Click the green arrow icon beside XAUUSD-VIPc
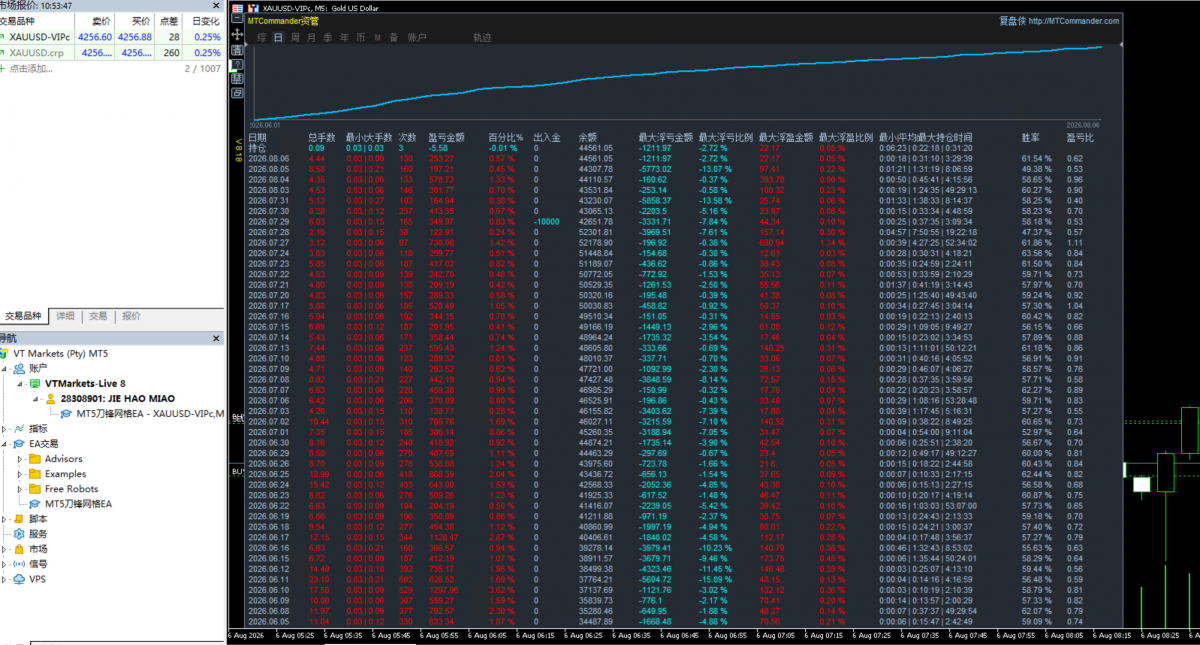This screenshot has height=645, width=1200. [x=2, y=36]
